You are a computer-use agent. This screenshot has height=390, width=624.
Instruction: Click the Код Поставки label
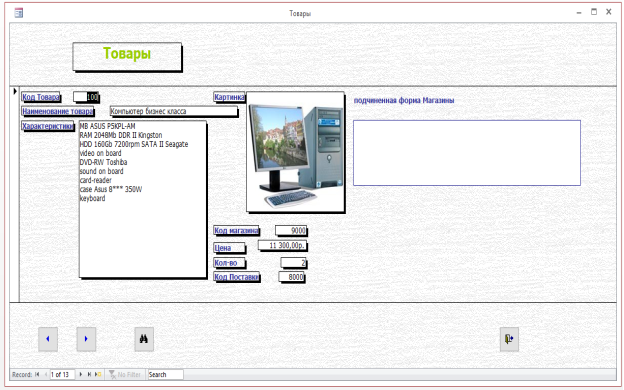[x=237, y=277]
